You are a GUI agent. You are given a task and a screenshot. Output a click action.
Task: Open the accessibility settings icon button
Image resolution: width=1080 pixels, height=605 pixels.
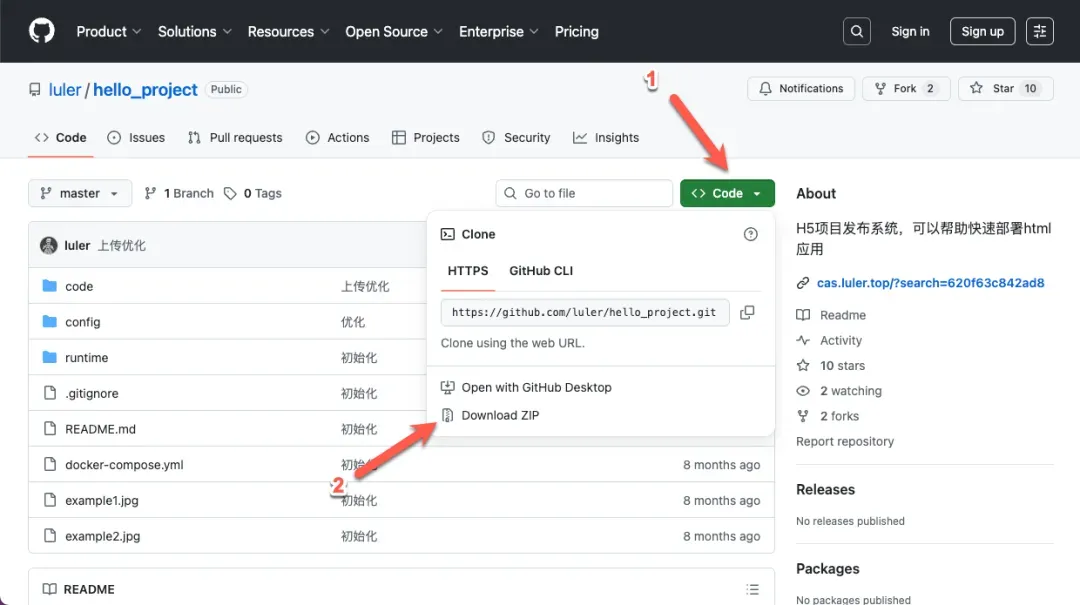coord(1040,32)
